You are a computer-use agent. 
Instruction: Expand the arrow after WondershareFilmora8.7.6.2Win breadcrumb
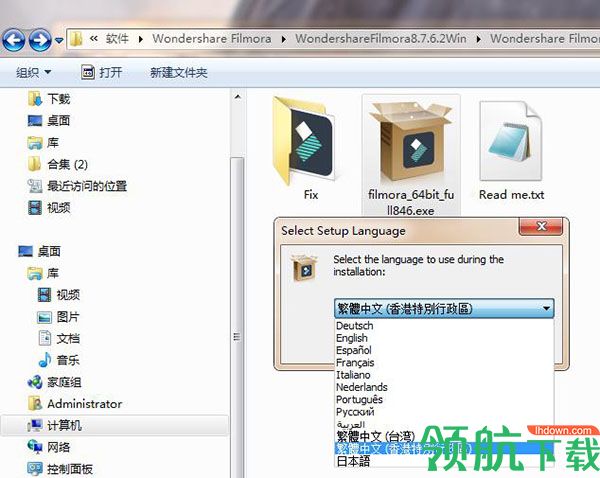479,39
